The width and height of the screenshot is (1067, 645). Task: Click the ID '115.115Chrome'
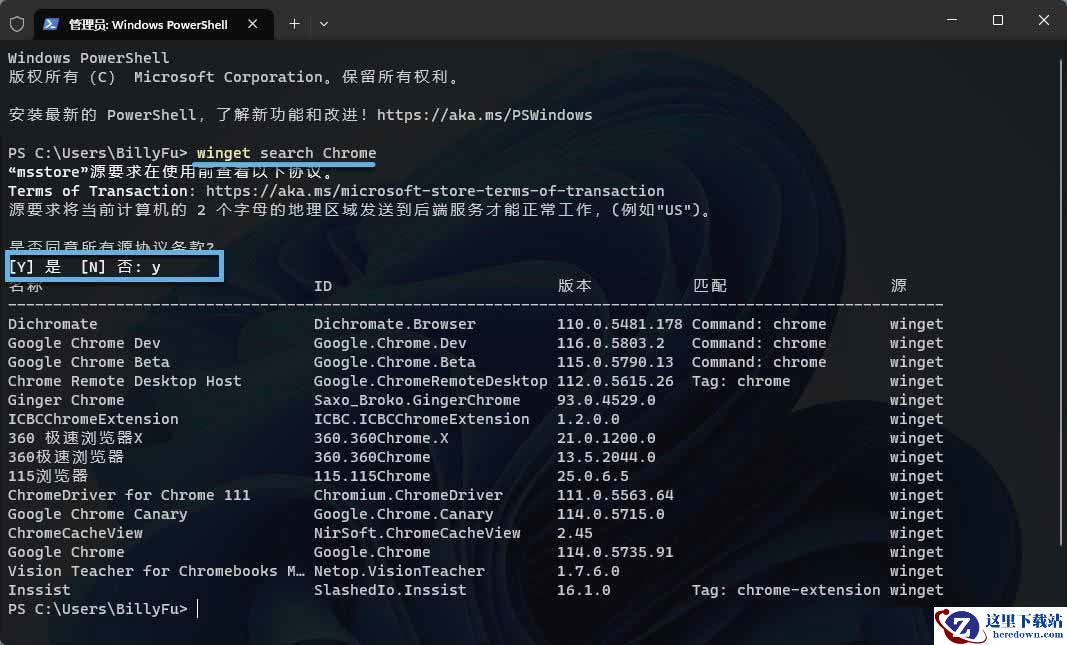[372, 476]
